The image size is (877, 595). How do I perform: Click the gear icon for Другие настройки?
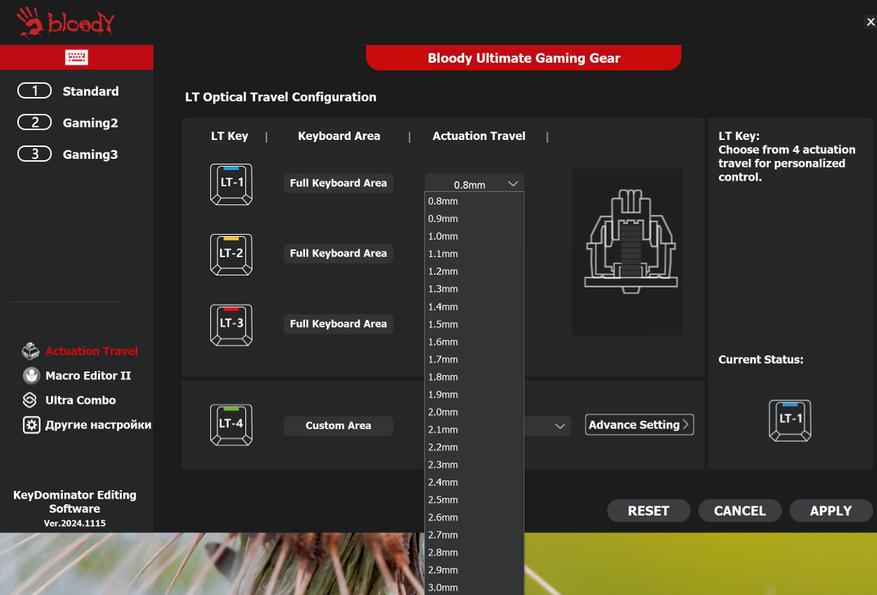coord(31,425)
